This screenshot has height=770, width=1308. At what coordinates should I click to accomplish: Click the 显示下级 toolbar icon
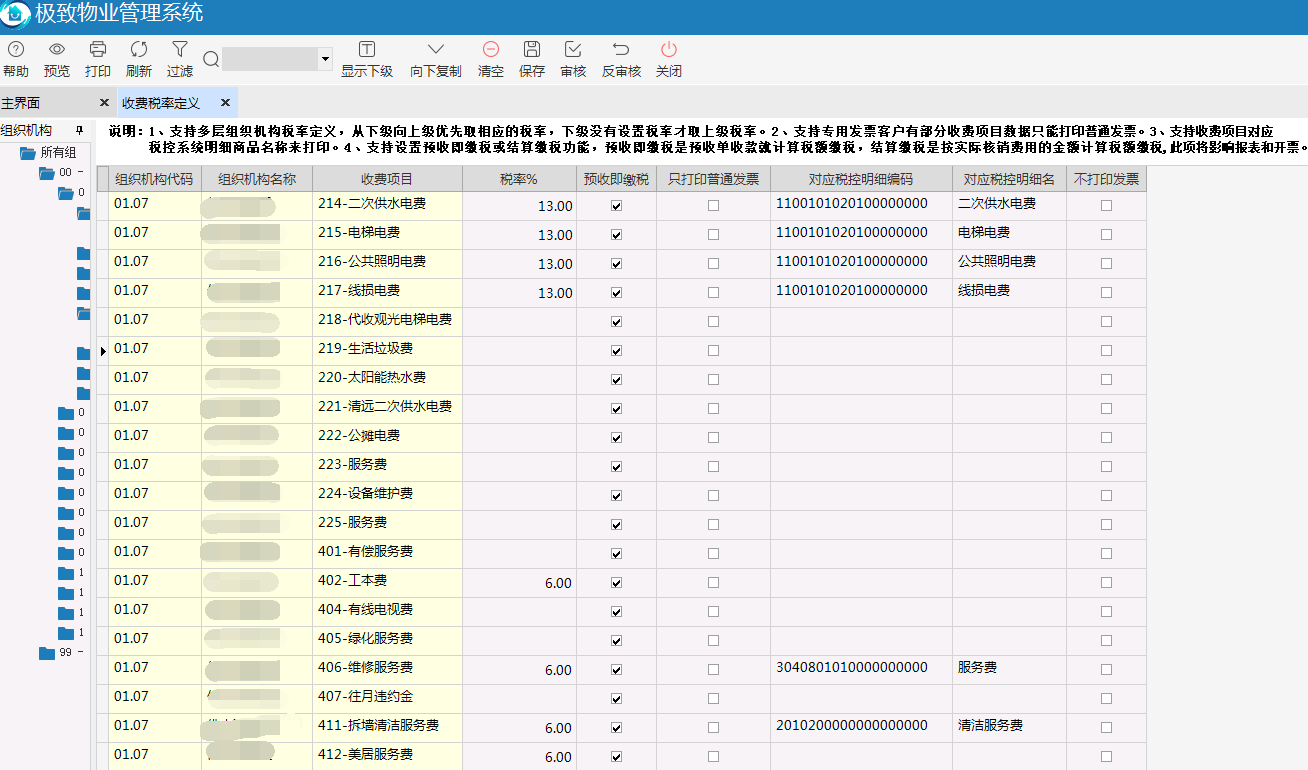click(367, 49)
